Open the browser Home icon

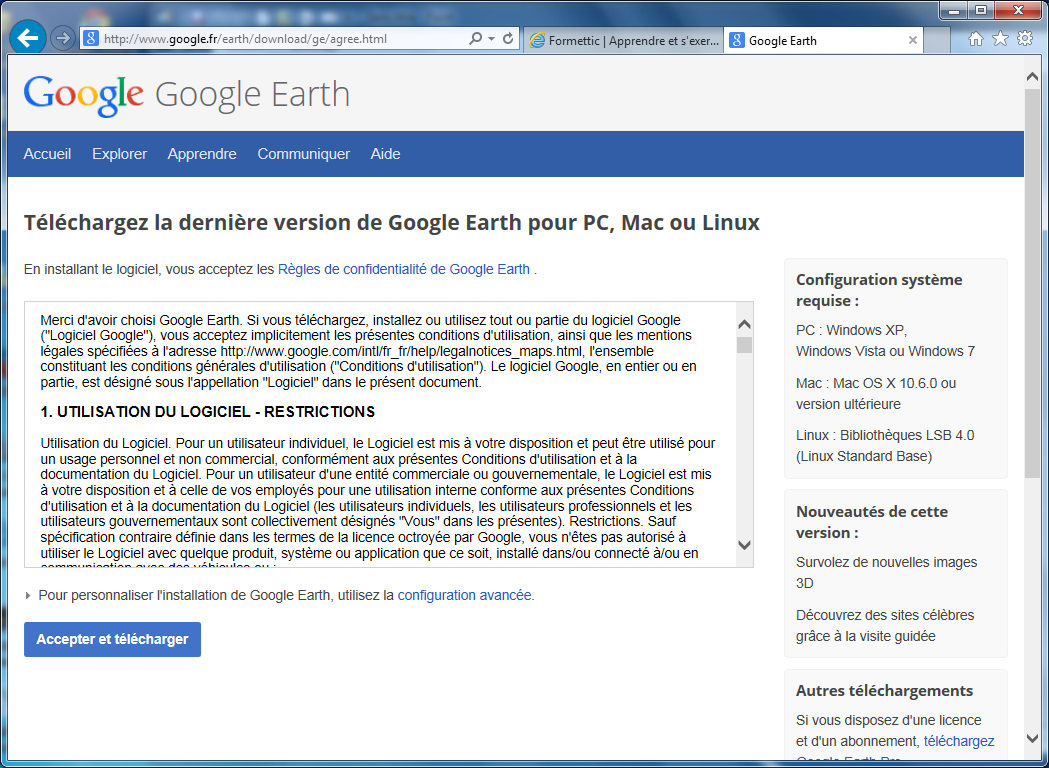[975, 39]
